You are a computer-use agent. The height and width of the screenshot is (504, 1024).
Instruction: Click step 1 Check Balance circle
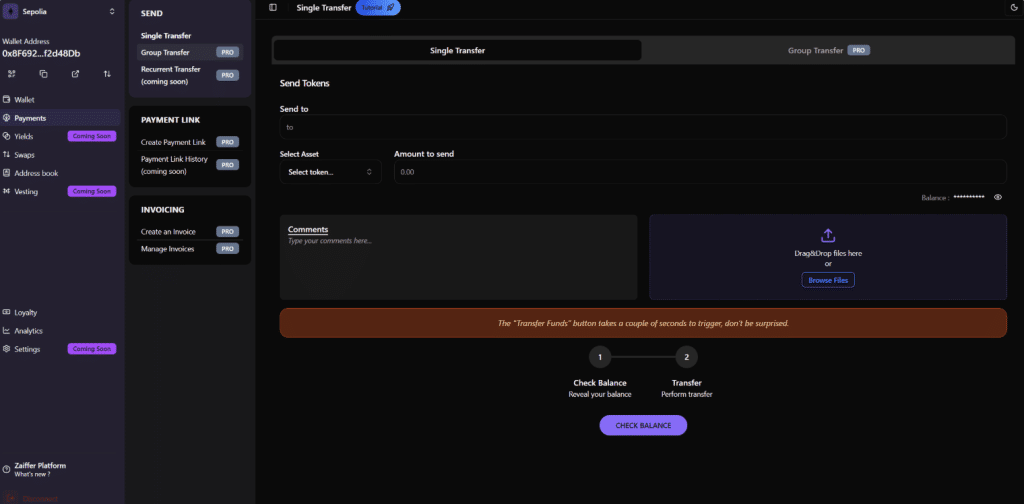coord(600,357)
